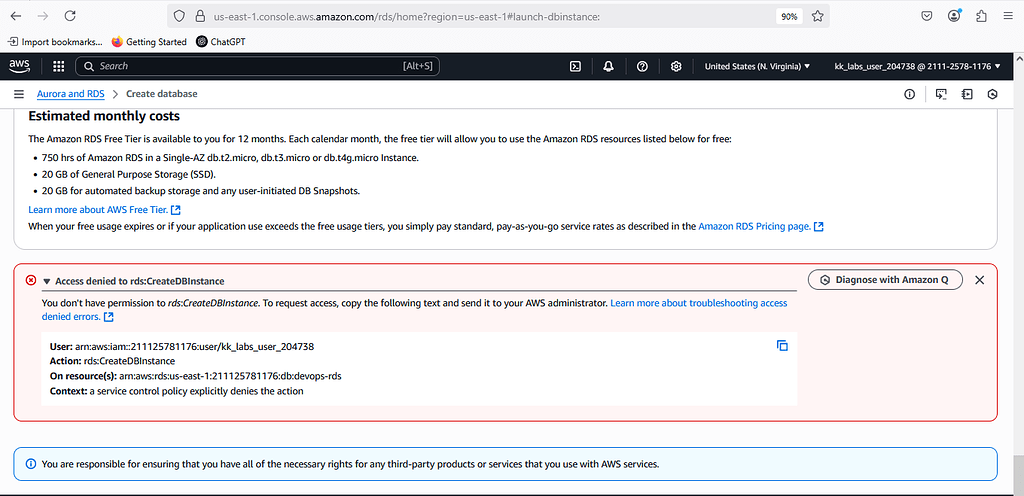Viewport: 1024px width, 496px height.
Task: Open the info panel icon
Action: [909, 94]
